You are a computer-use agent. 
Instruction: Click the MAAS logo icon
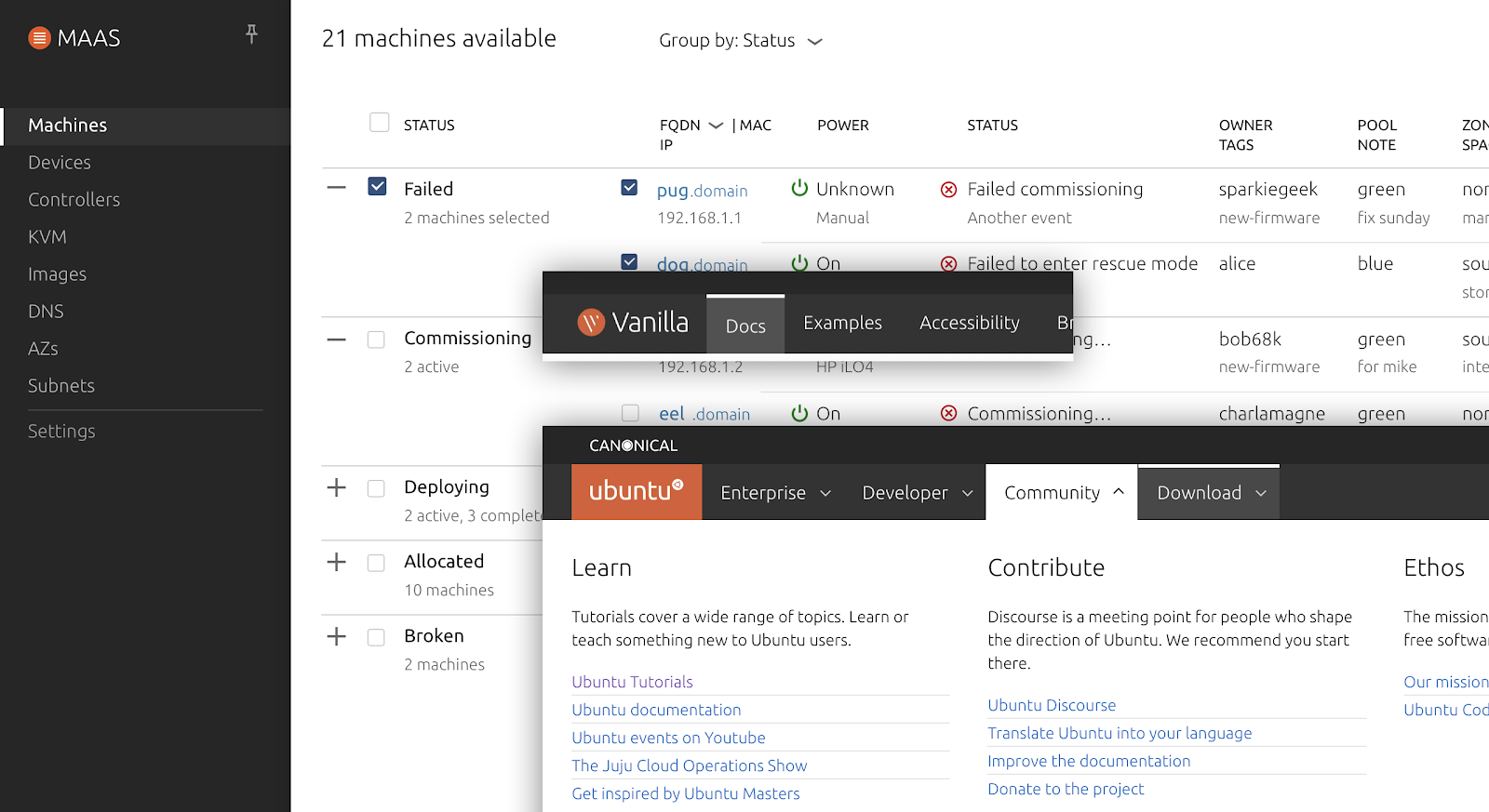[x=39, y=38]
